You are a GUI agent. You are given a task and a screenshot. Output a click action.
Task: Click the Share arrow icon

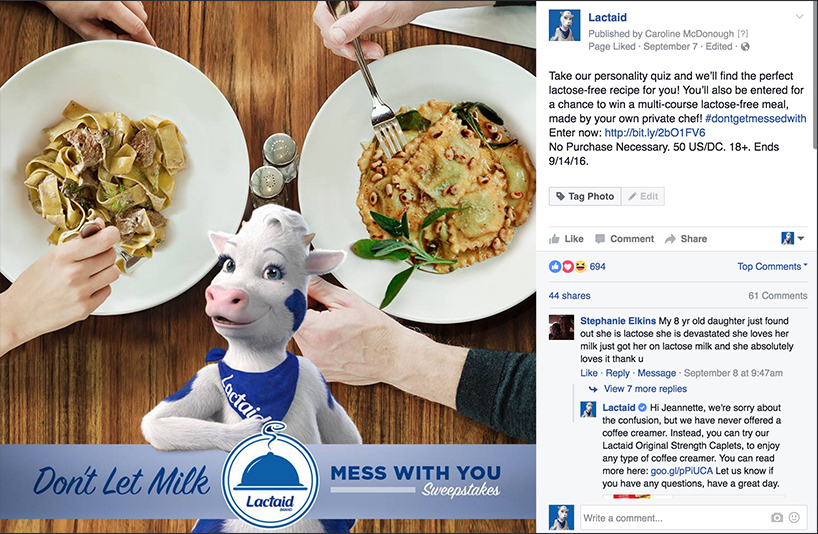[x=670, y=239]
